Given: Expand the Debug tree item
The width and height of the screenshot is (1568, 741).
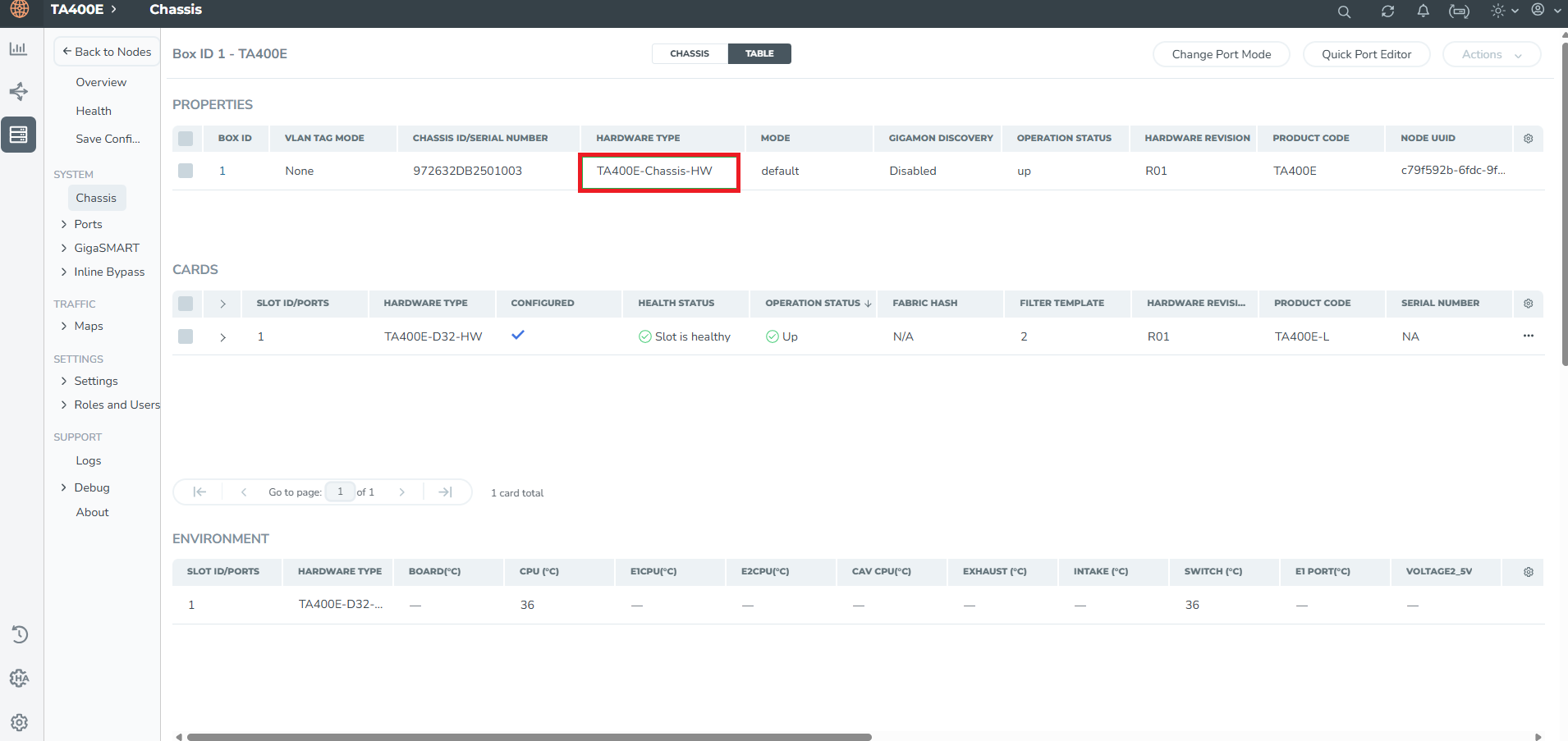Looking at the screenshot, I should 64,487.
